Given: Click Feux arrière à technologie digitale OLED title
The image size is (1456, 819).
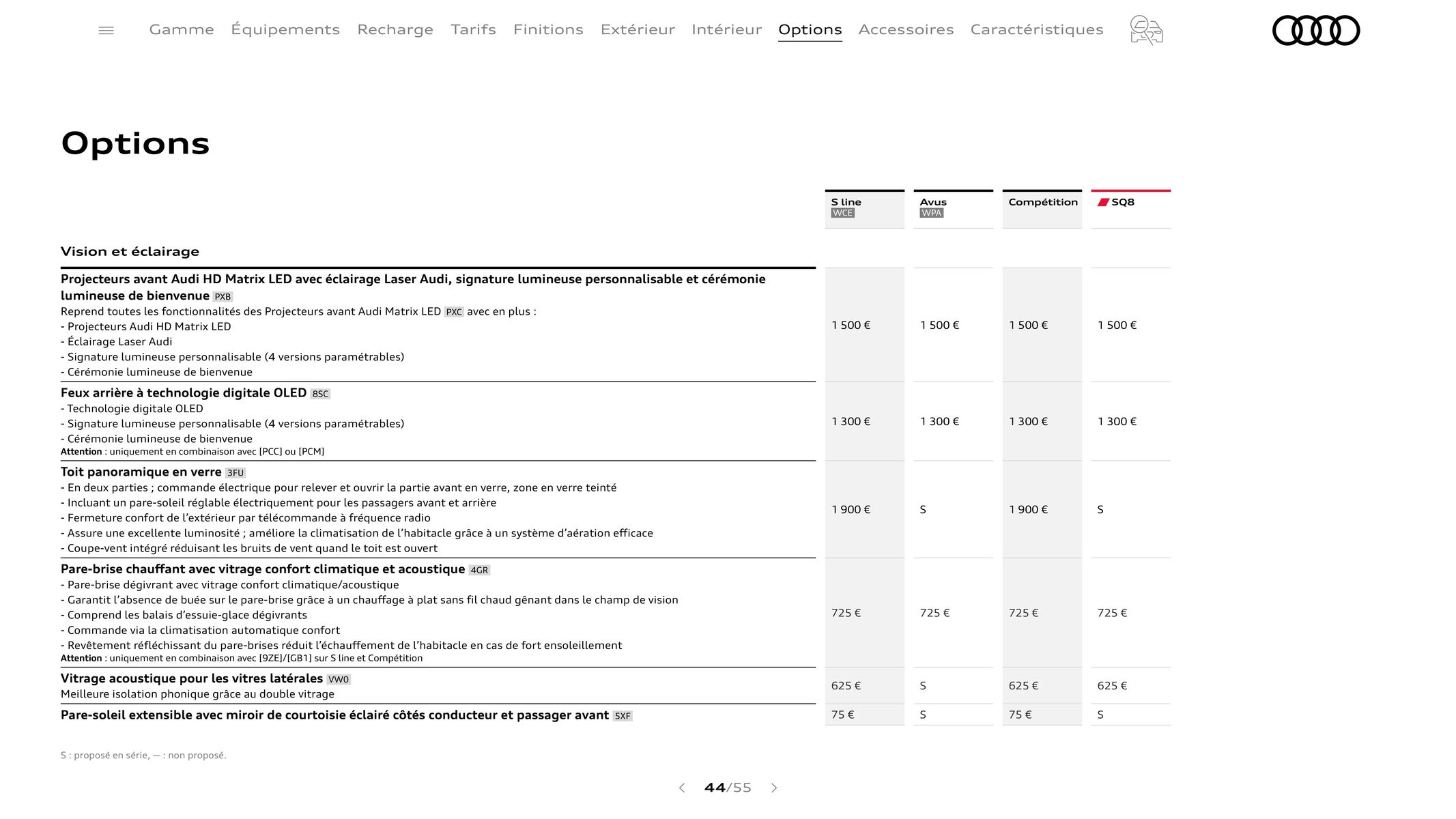Looking at the screenshot, I should (184, 393).
